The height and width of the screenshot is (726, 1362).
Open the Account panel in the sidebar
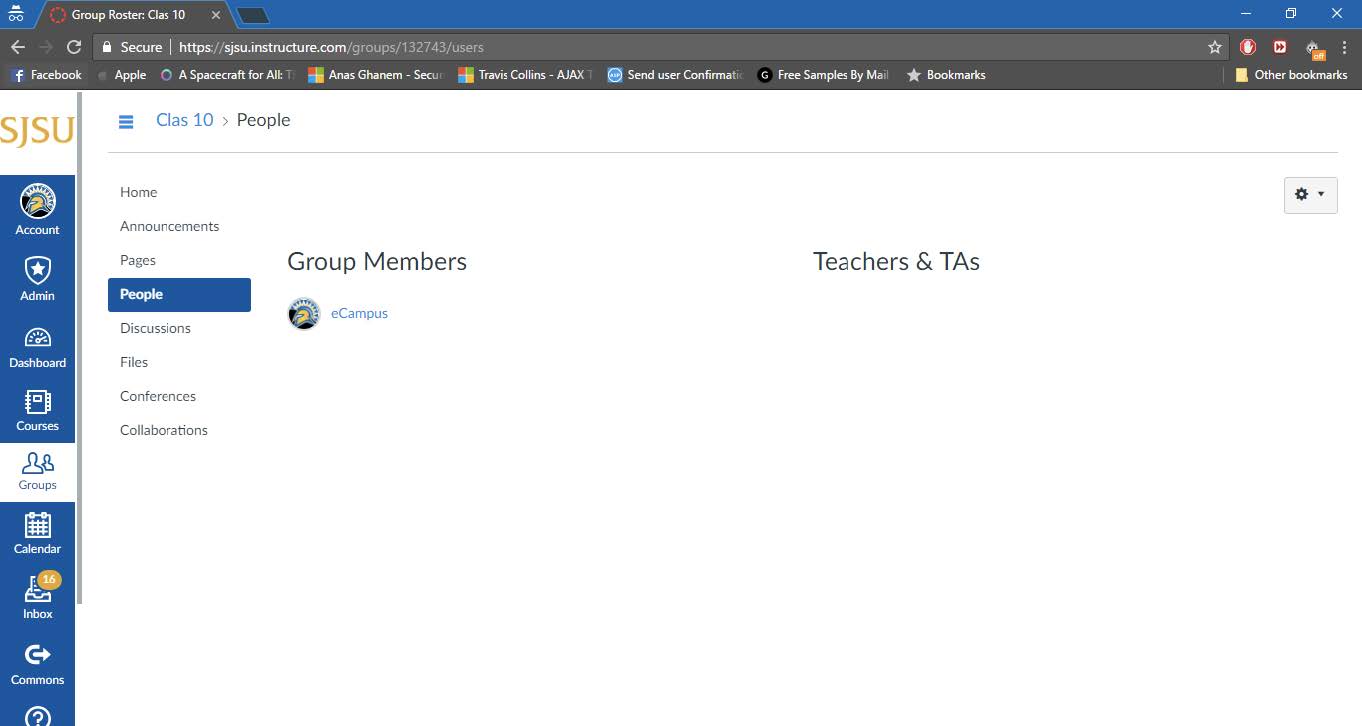click(37, 209)
